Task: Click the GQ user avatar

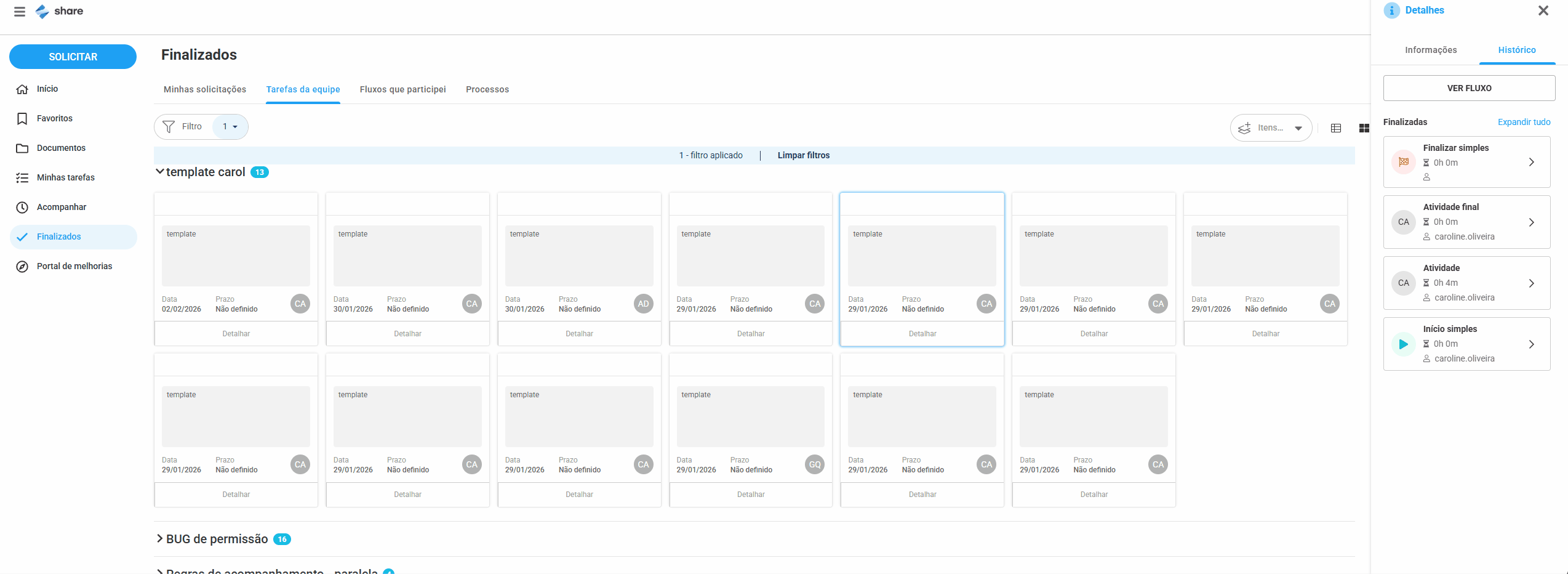Action: pos(815,464)
